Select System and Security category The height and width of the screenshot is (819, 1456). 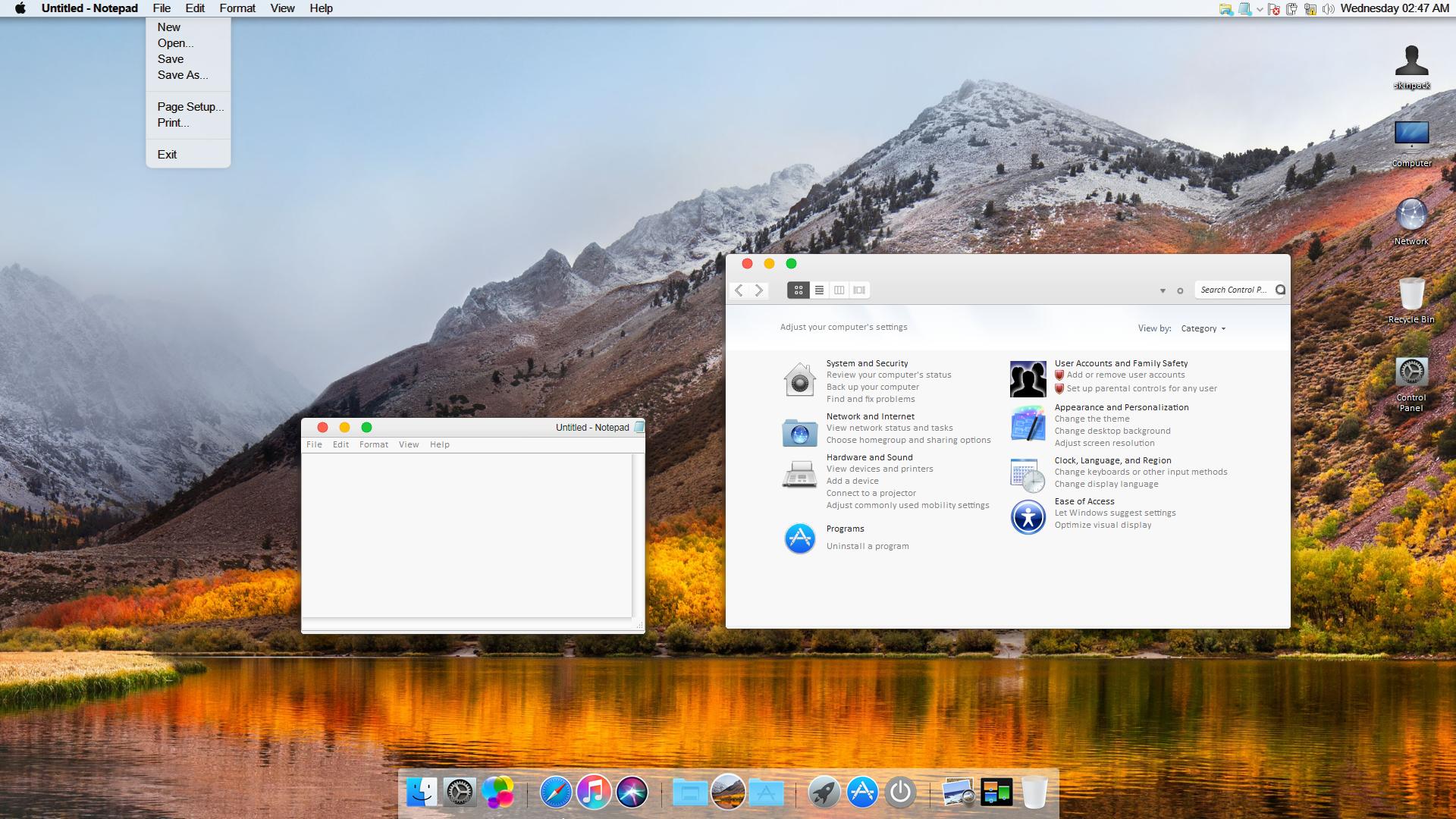(866, 363)
